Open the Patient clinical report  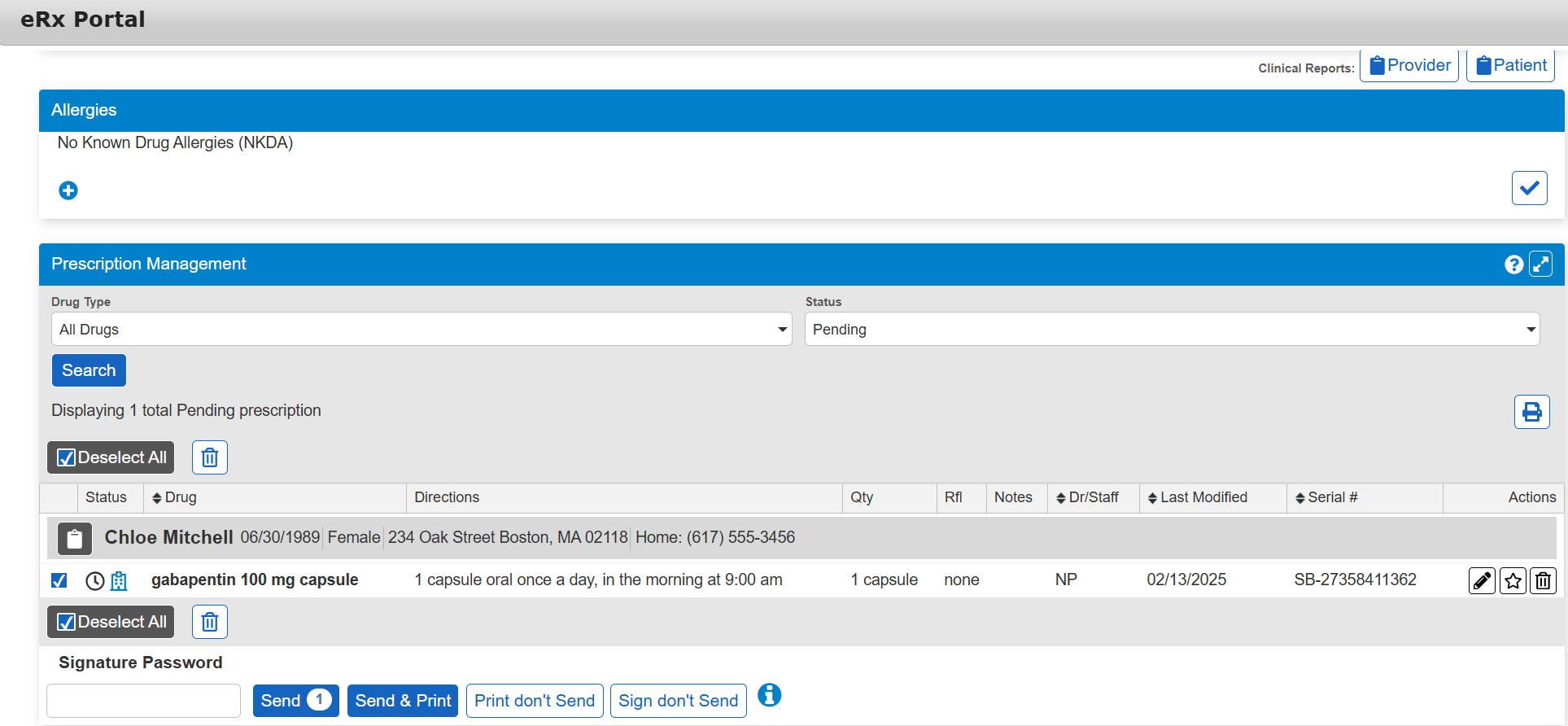(1510, 66)
